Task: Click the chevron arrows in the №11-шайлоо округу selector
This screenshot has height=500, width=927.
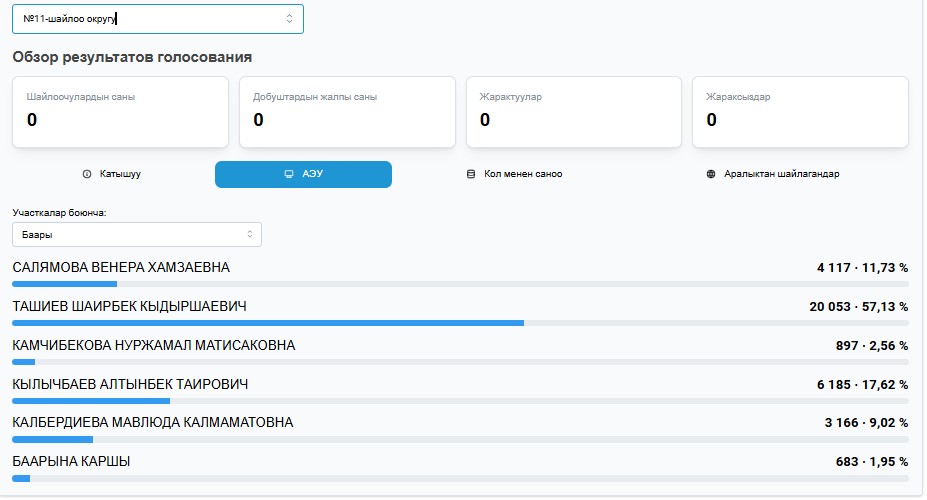Action: pyautogui.click(x=290, y=18)
